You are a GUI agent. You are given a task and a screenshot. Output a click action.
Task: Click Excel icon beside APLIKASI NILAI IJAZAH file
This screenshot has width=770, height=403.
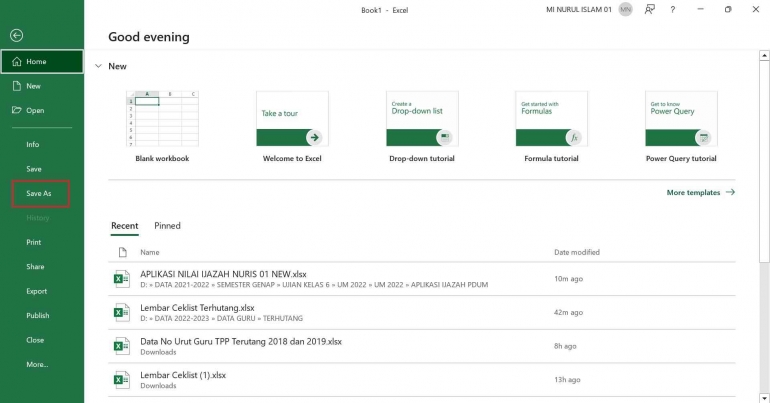pos(122,279)
